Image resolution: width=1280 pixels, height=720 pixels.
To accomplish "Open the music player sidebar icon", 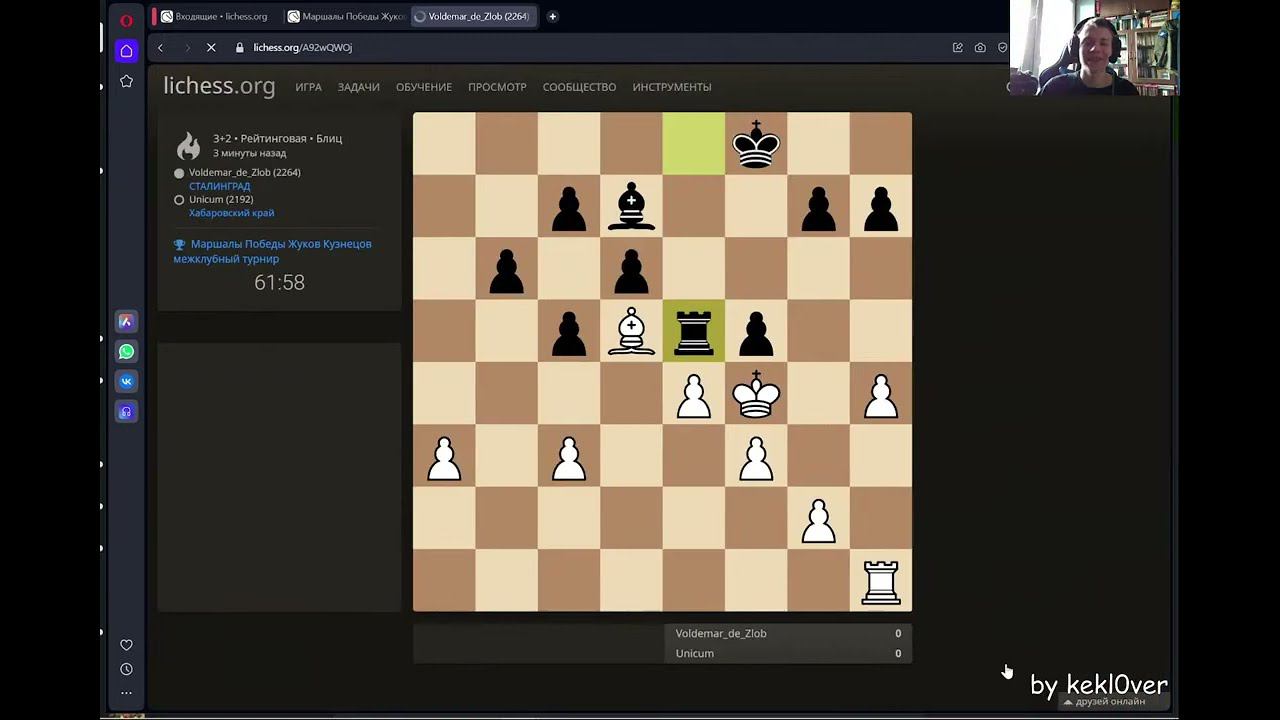I will tap(126, 411).
